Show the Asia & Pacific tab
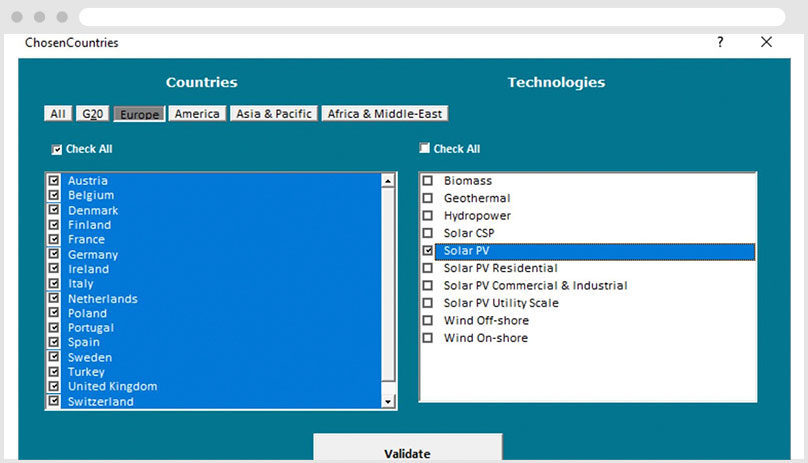Image resolution: width=808 pixels, height=463 pixels. [x=275, y=114]
